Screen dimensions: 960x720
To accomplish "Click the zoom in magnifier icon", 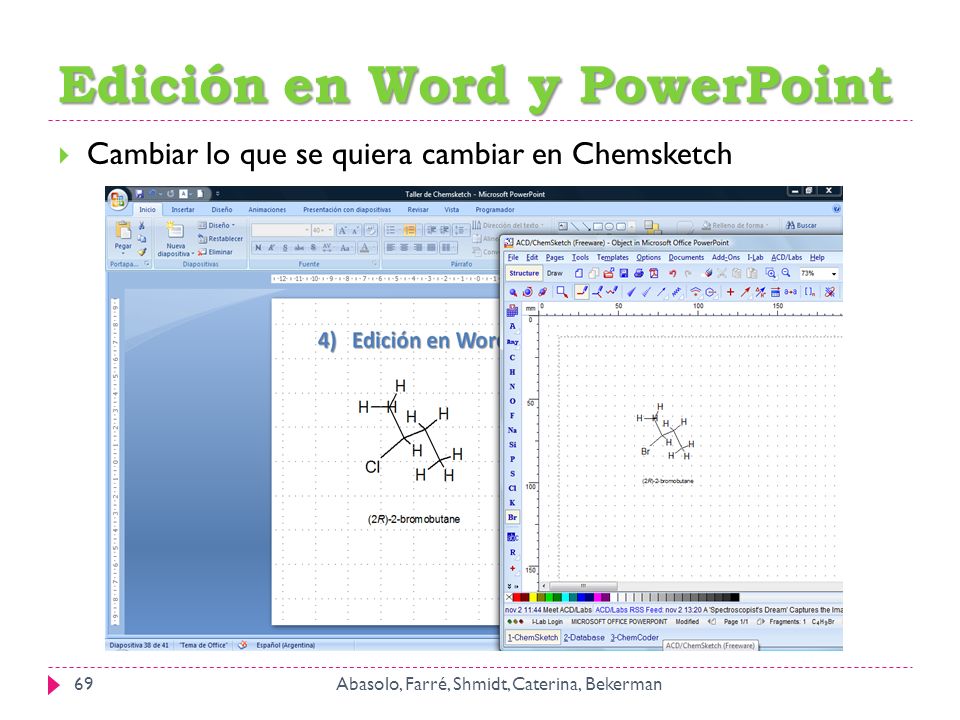I will pyautogui.click(x=770, y=273).
